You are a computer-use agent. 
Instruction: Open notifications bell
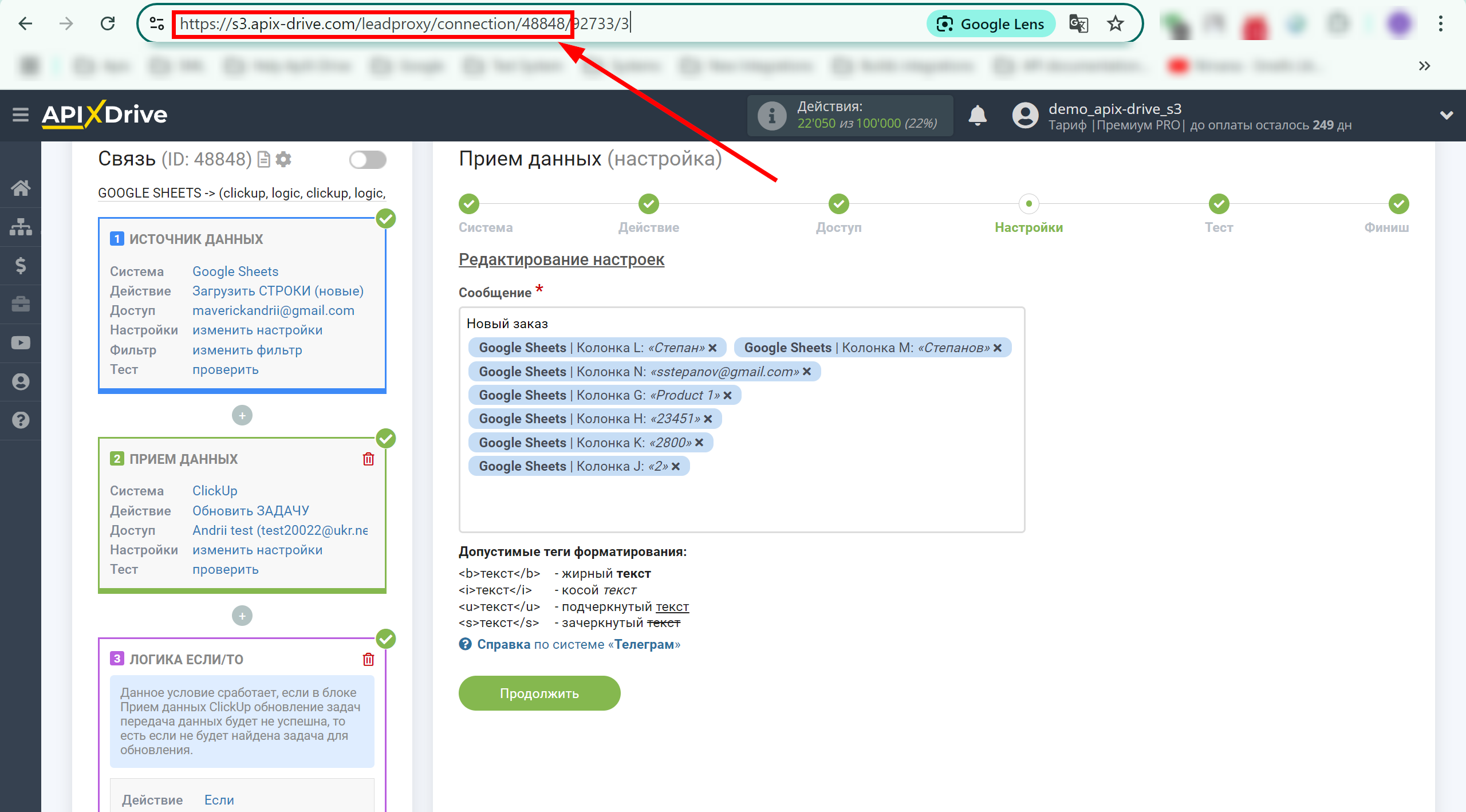pyautogui.click(x=978, y=116)
